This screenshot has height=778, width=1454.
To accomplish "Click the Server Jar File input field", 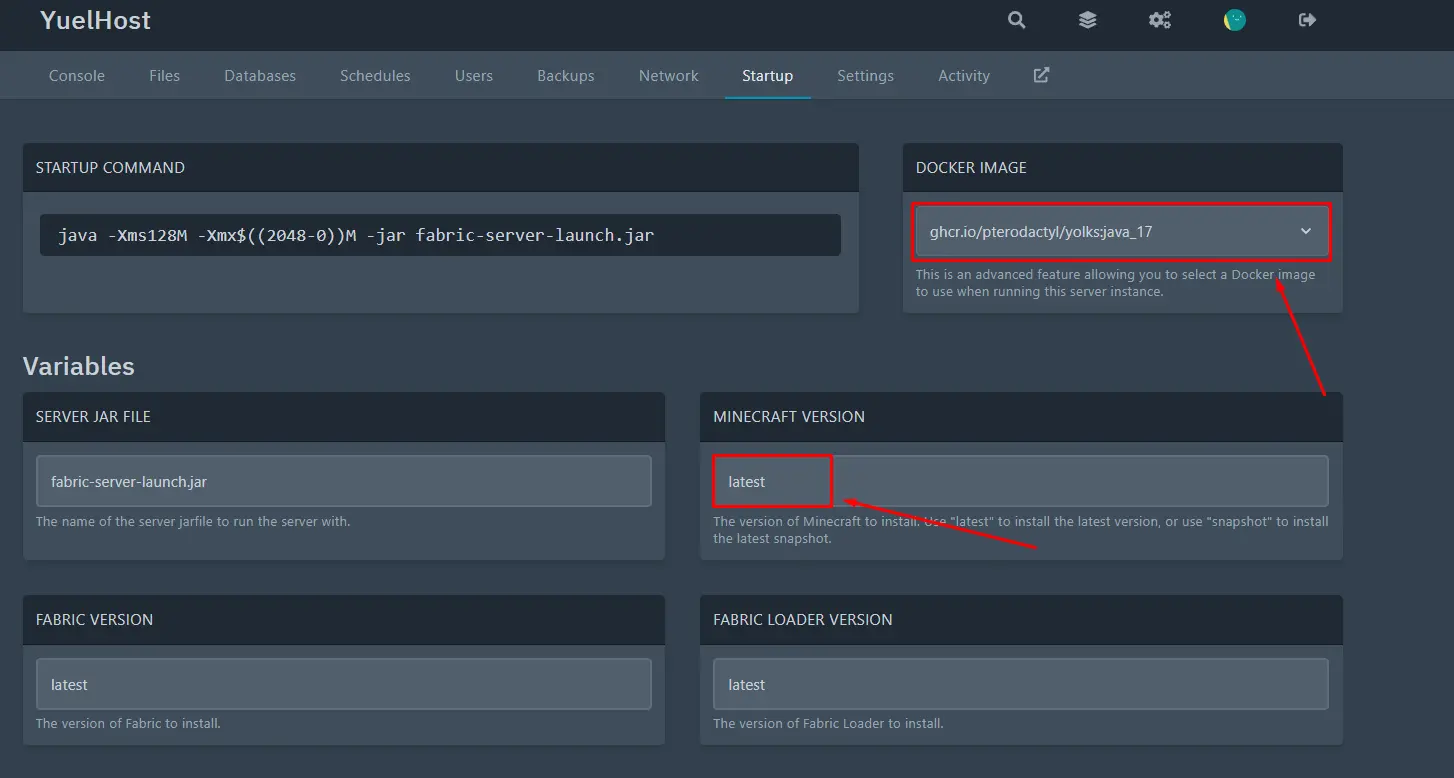I will (x=343, y=481).
